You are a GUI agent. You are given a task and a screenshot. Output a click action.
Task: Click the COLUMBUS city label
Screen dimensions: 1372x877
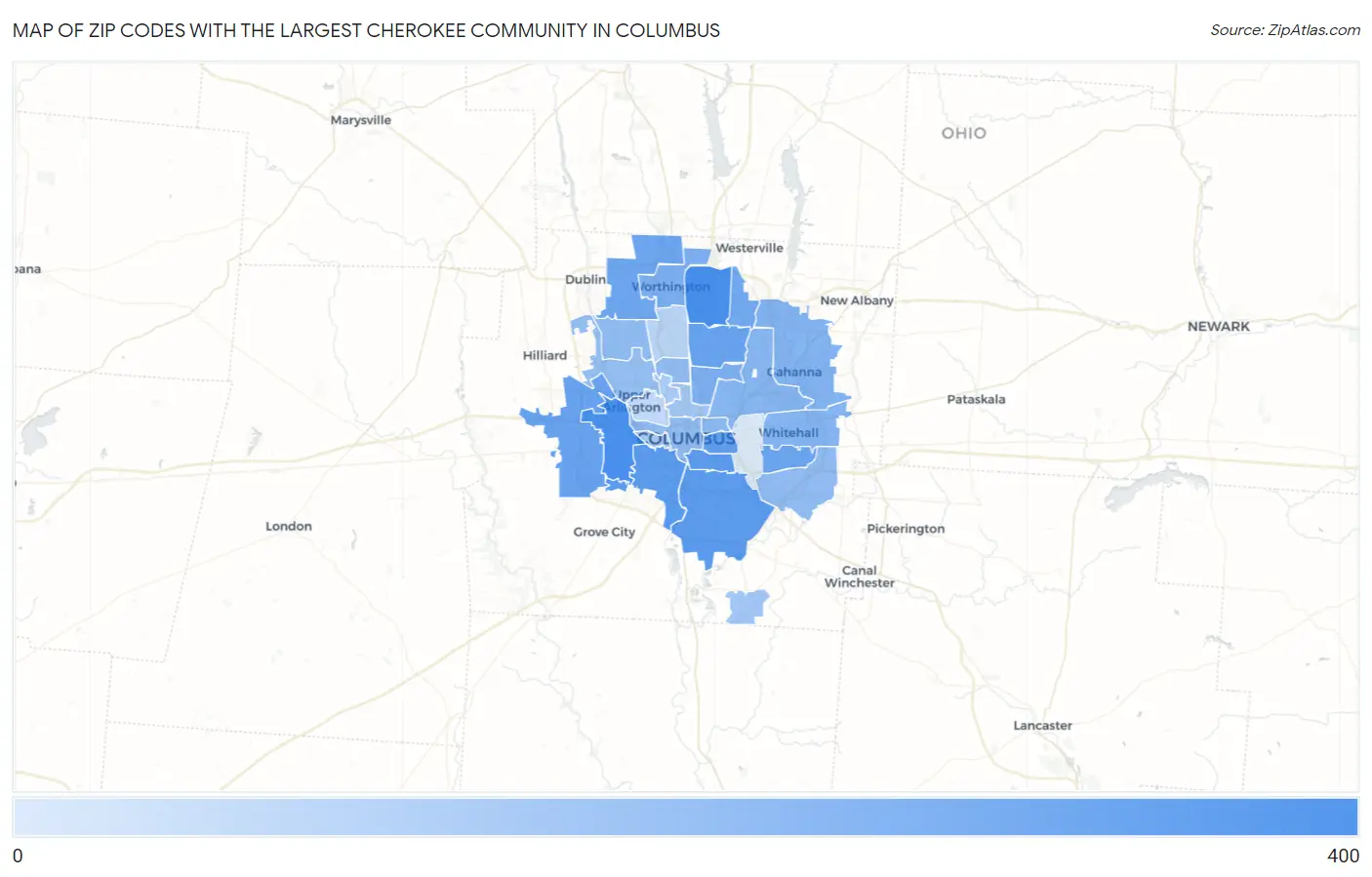687,439
